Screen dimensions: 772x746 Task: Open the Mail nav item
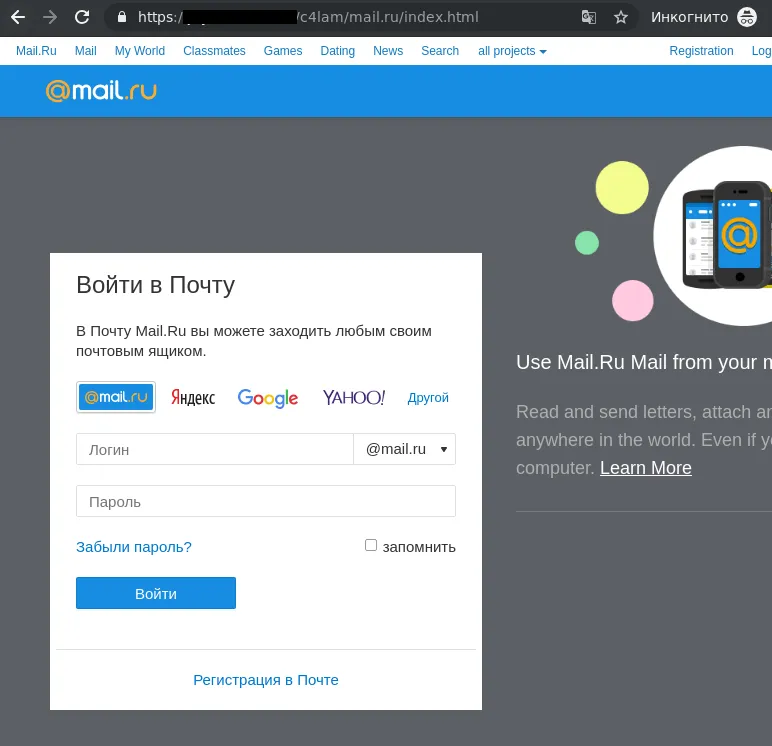click(86, 51)
